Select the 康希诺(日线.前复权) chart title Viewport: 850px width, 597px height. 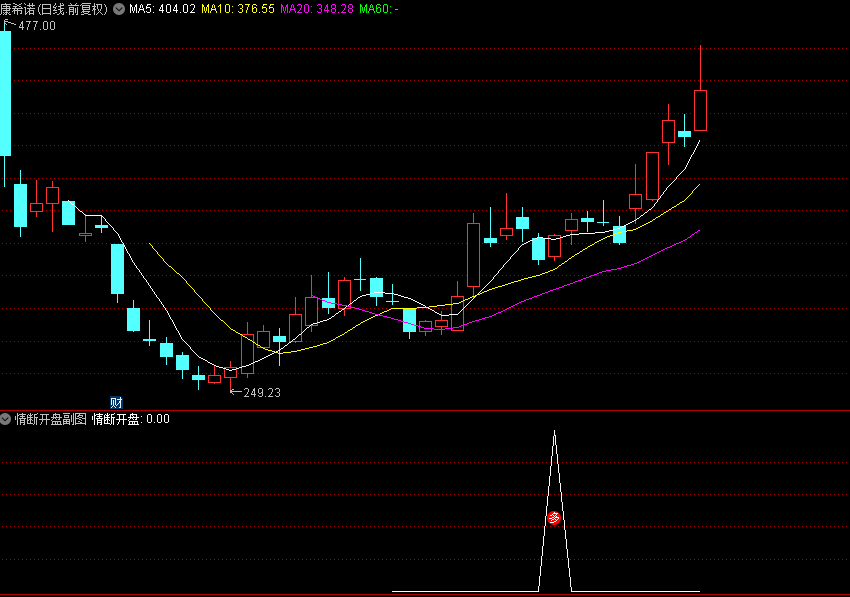[54, 9]
